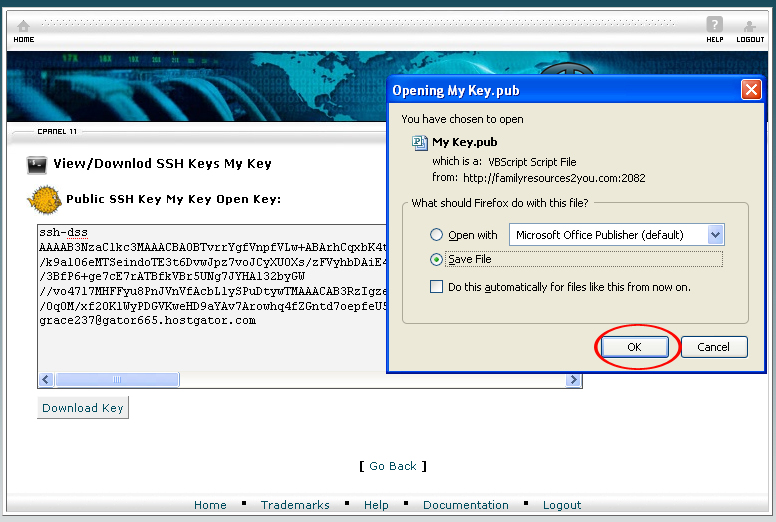Check 'Do this automatically for files like this'
776x522 pixels.
(x=436, y=287)
